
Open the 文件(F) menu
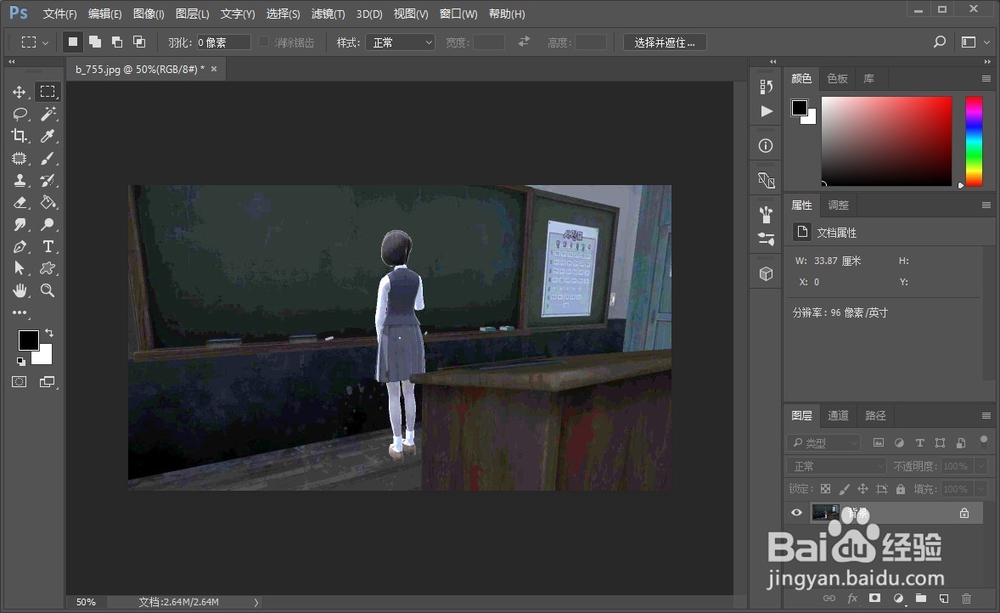[x=60, y=13]
